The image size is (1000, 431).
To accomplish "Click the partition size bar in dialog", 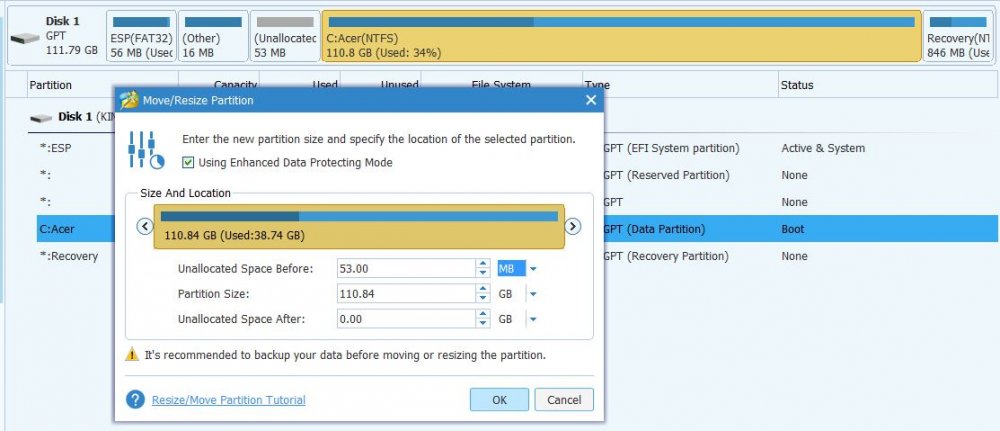I will point(359,226).
